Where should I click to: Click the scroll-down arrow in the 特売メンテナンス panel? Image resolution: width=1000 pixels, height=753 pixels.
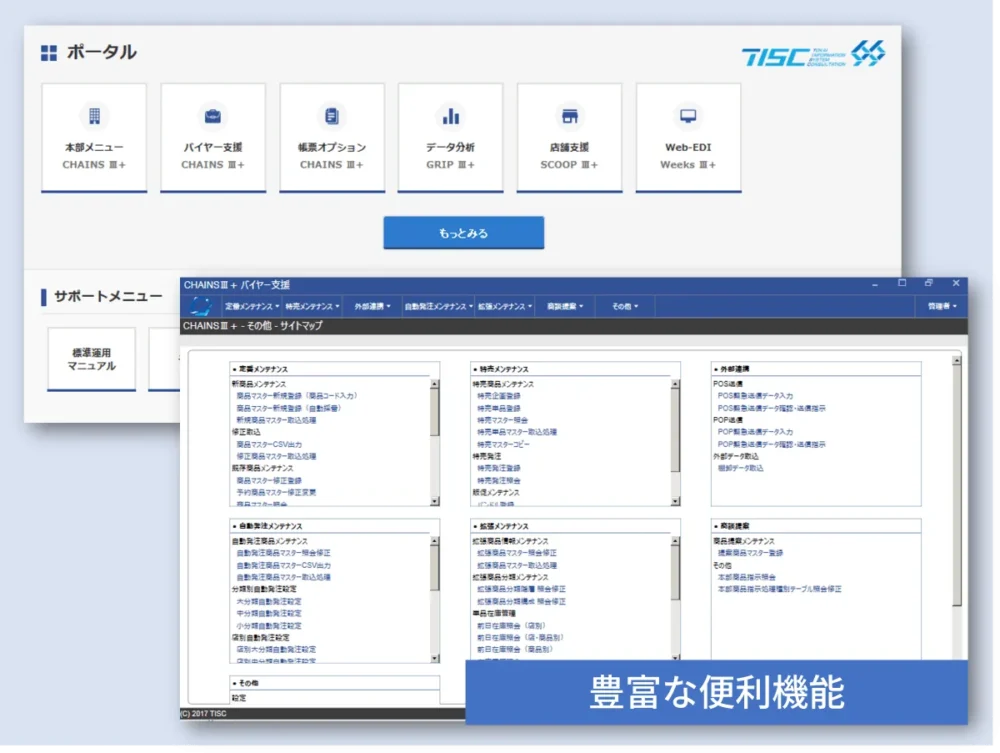pyautogui.click(x=675, y=502)
